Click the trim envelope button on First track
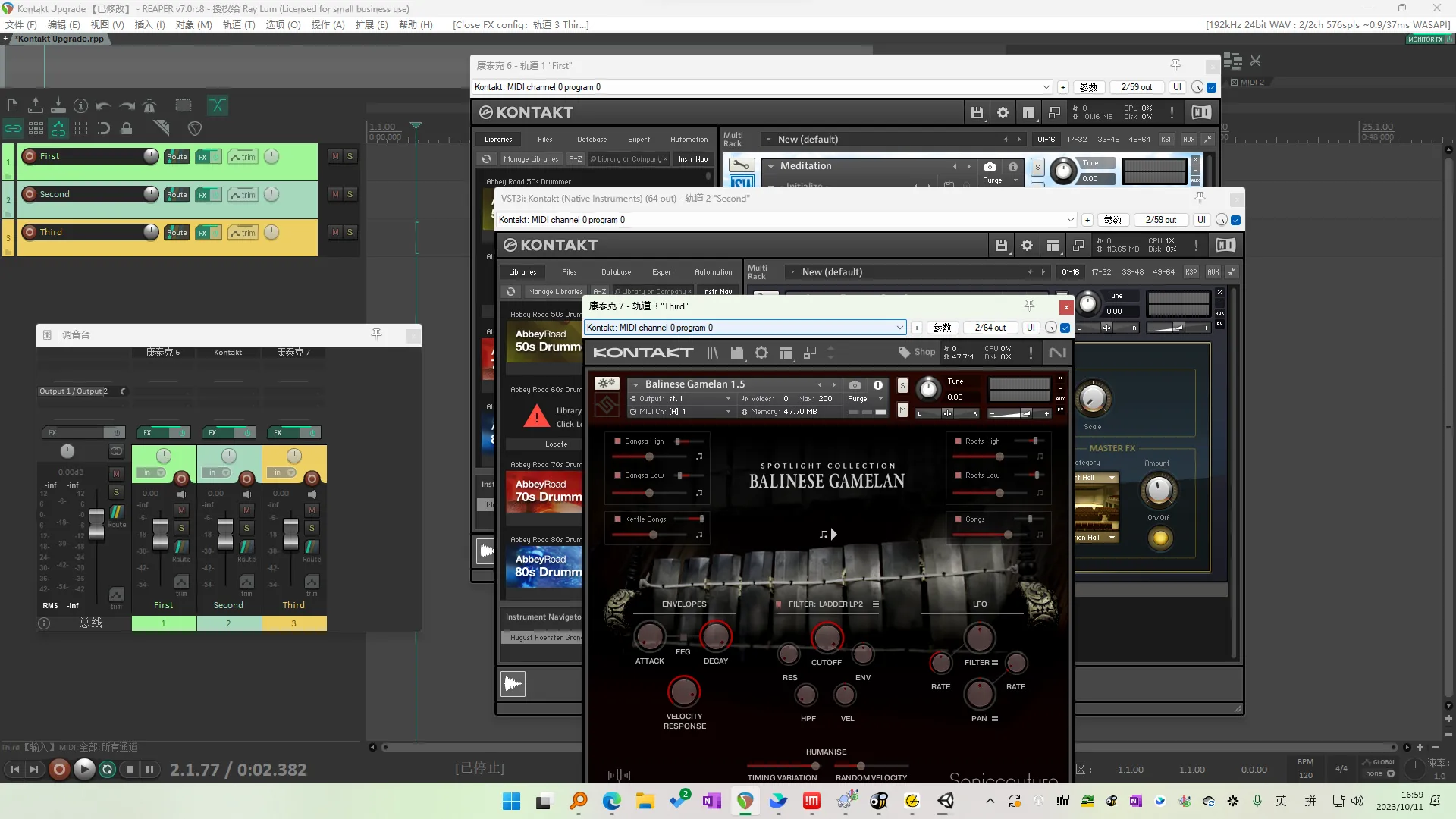The width and height of the screenshot is (1456, 819). tap(243, 157)
